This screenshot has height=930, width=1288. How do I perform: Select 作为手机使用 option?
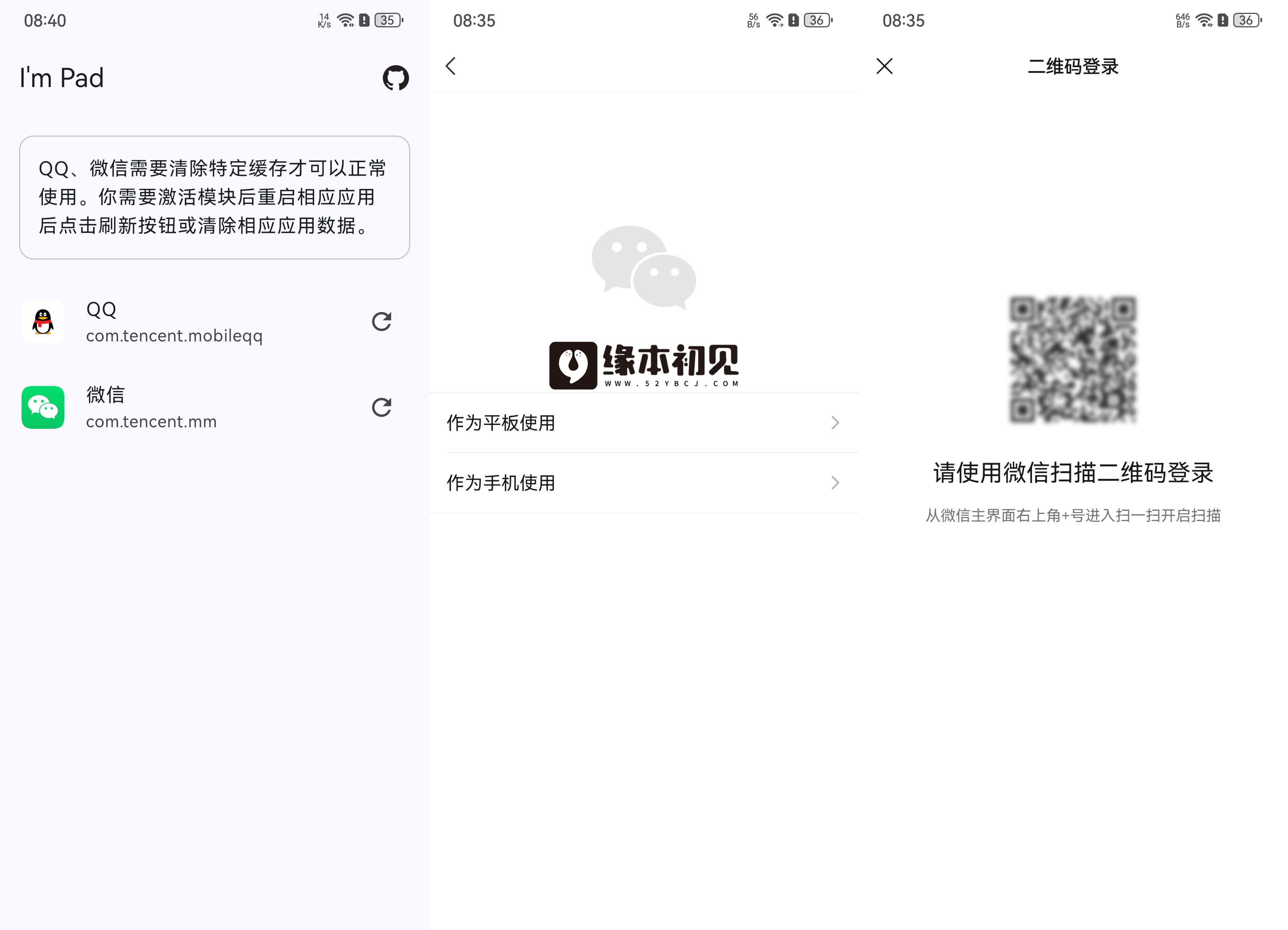click(644, 482)
